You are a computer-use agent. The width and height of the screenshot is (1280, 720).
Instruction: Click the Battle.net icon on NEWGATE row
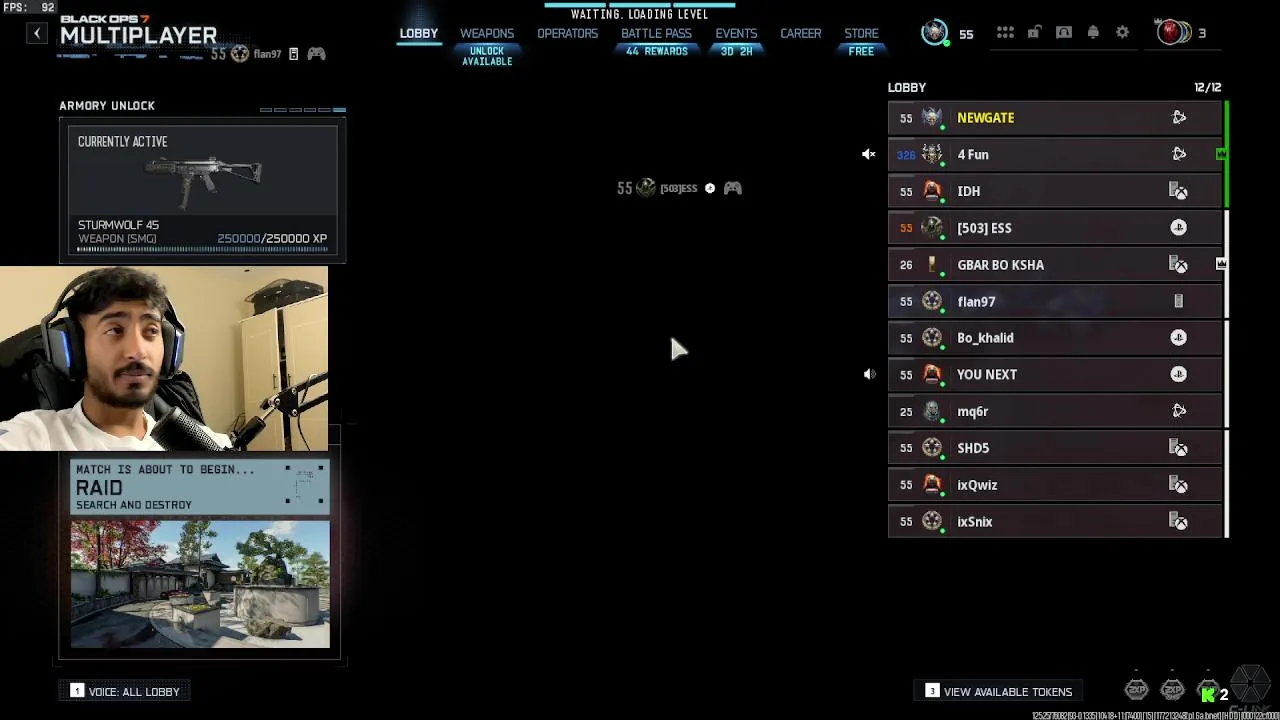point(1179,118)
